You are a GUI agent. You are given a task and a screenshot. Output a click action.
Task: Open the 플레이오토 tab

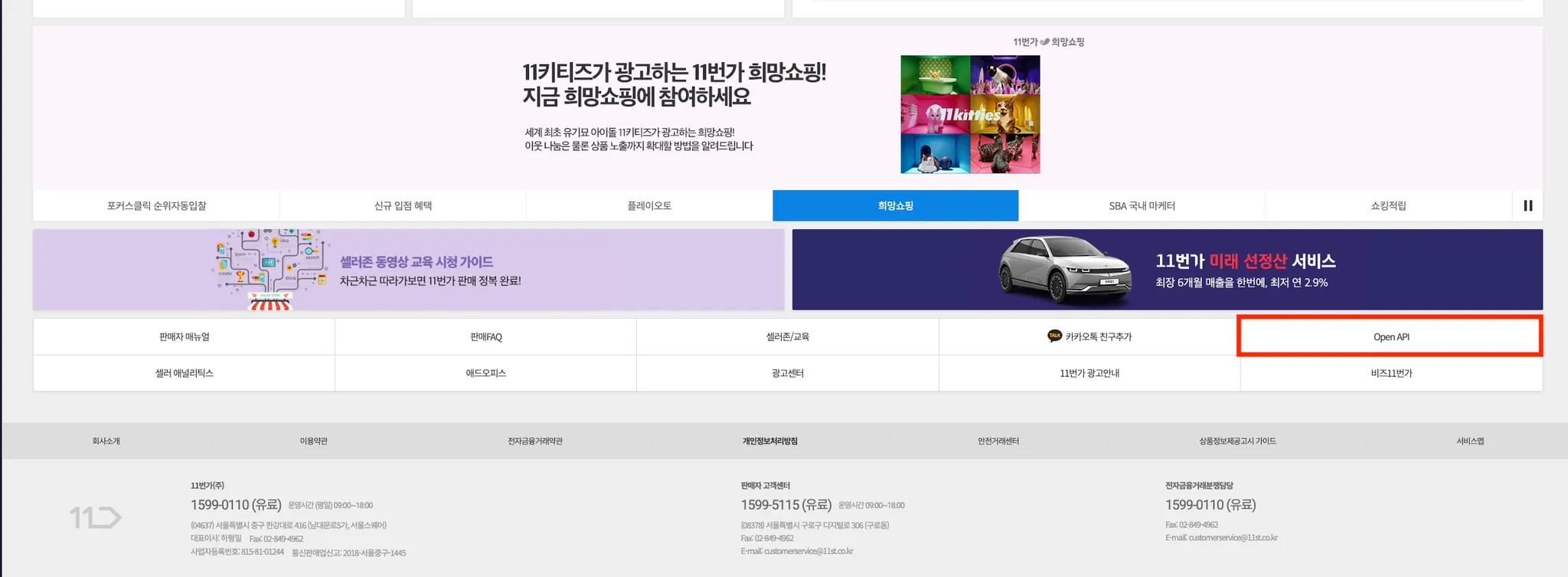(649, 205)
